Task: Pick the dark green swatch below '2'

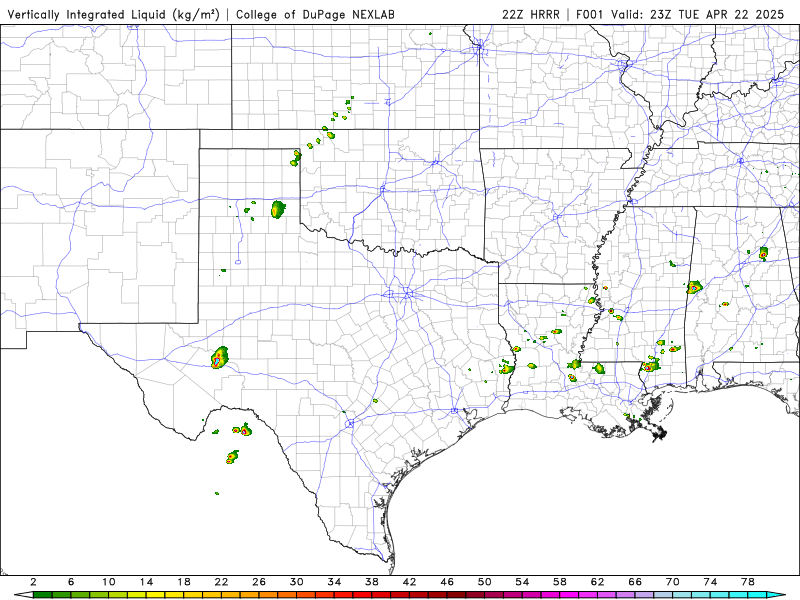Action: pos(43,595)
